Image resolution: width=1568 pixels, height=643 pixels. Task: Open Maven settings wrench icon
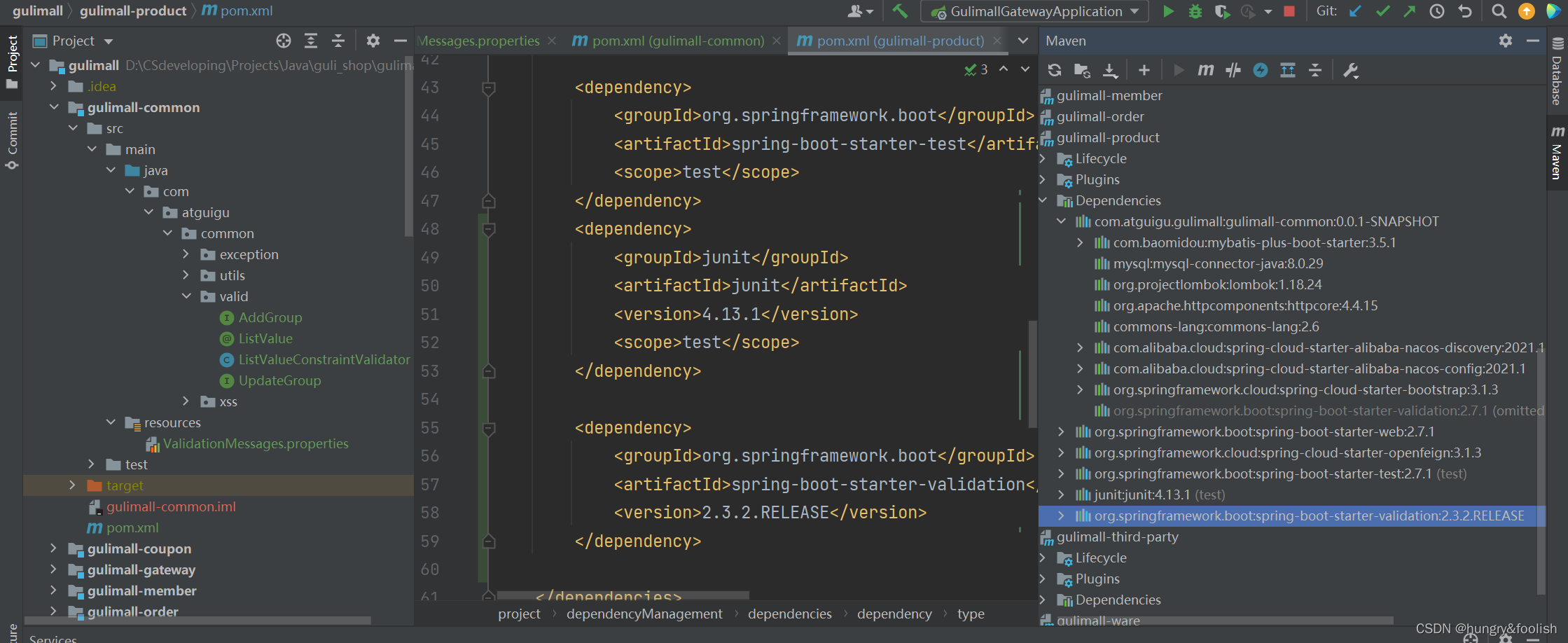[1350, 70]
